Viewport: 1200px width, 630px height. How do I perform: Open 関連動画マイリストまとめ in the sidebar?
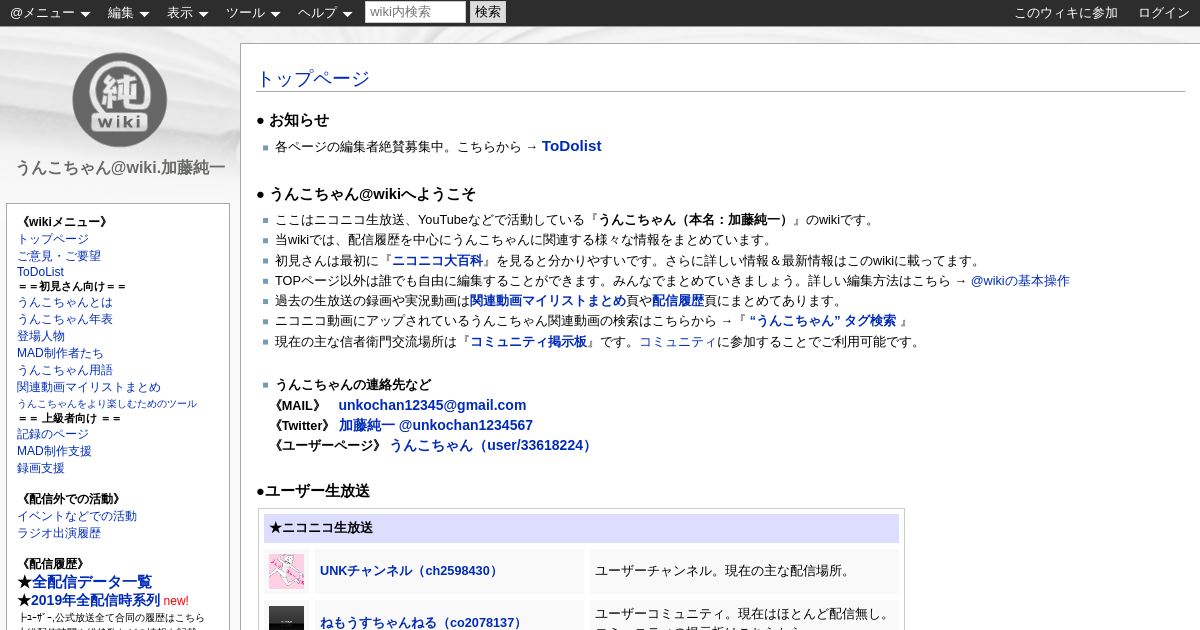[89, 387]
